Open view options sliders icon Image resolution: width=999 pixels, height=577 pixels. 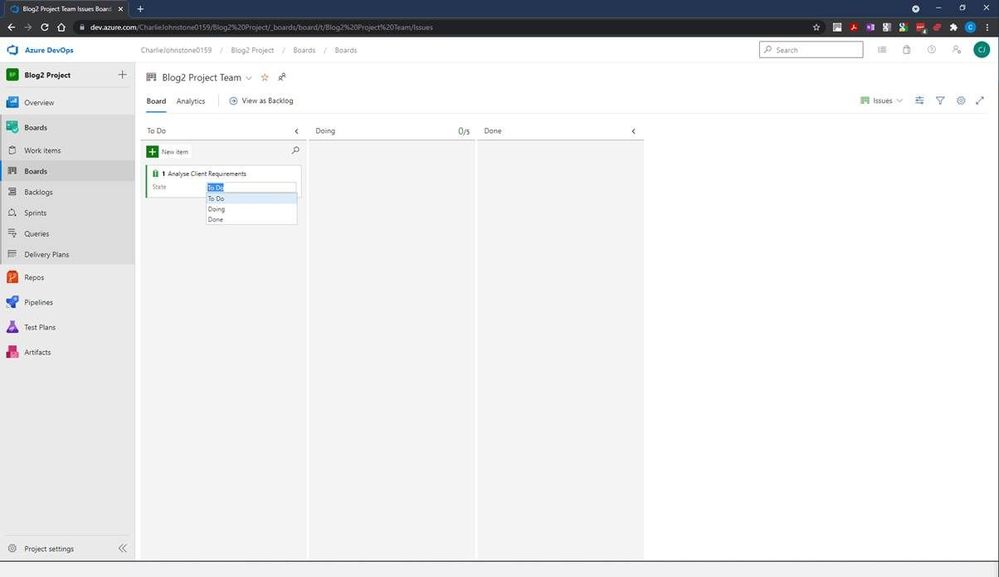919,101
